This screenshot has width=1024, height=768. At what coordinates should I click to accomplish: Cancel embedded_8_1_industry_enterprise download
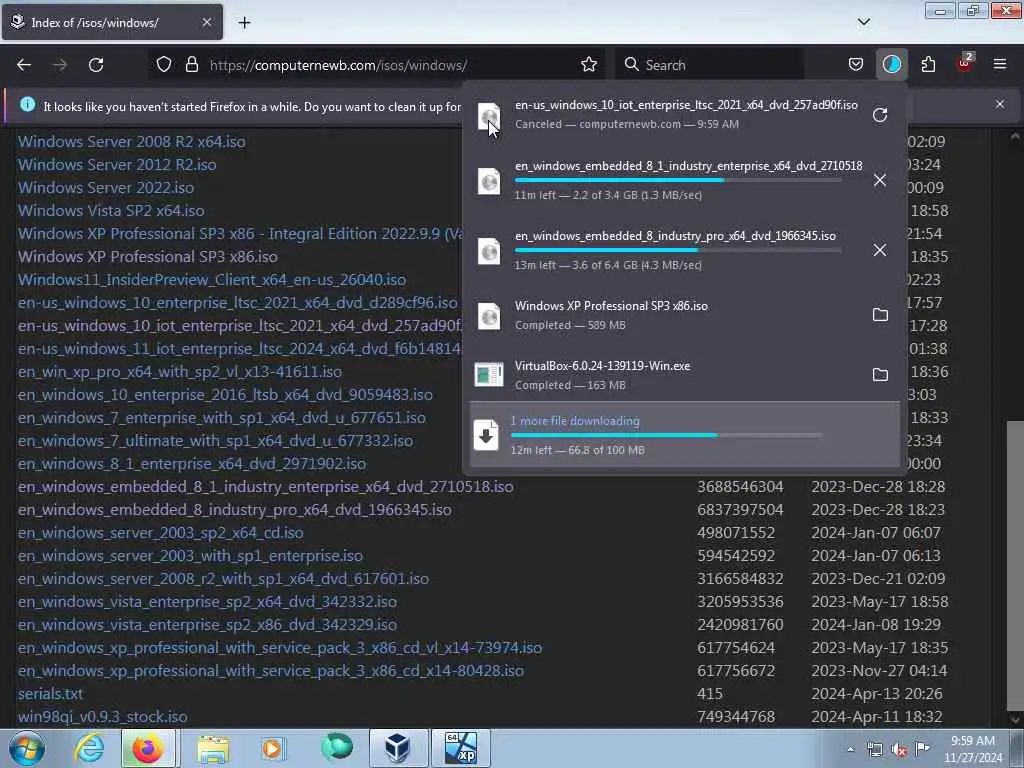pyautogui.click(x=880, y=180)
